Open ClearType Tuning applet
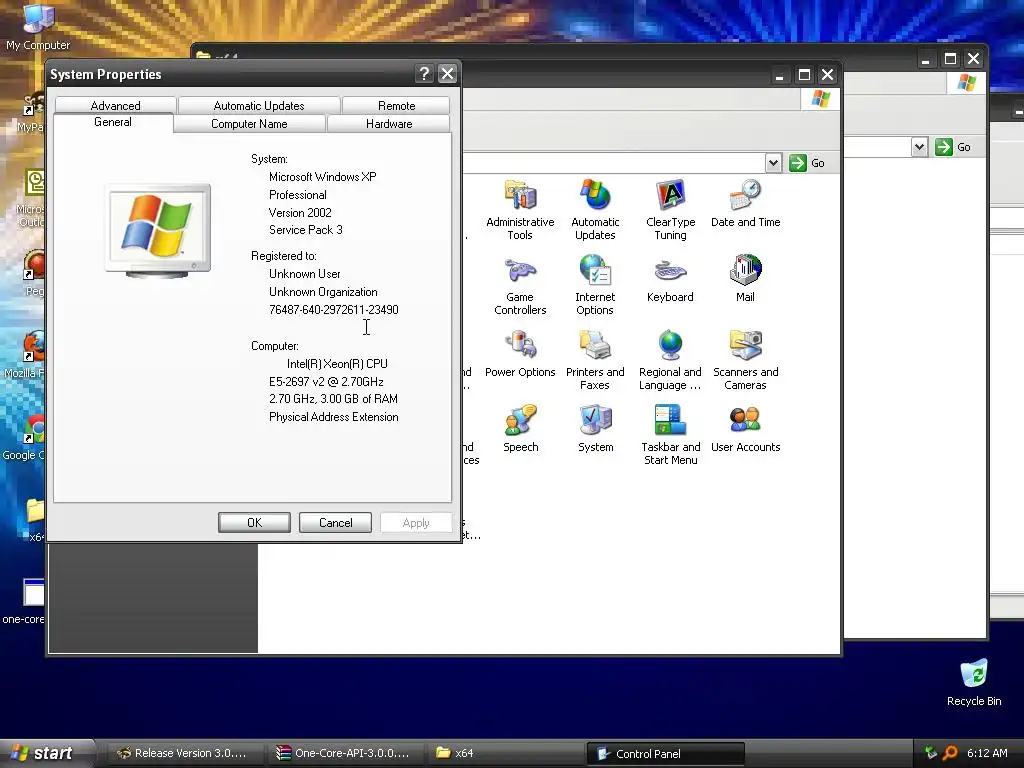 tap(670, 210)
